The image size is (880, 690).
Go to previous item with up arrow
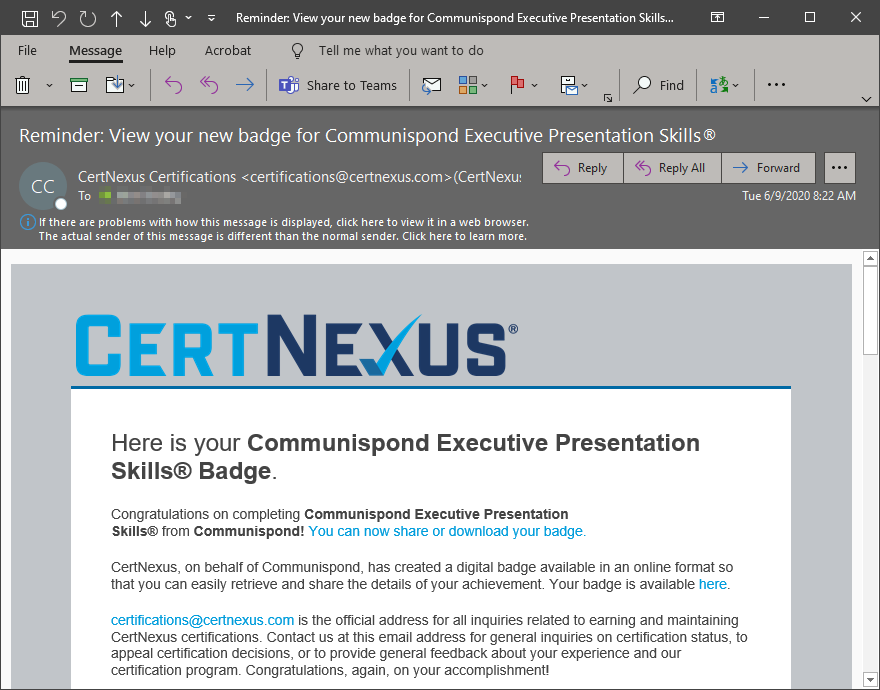click(116, 19)
